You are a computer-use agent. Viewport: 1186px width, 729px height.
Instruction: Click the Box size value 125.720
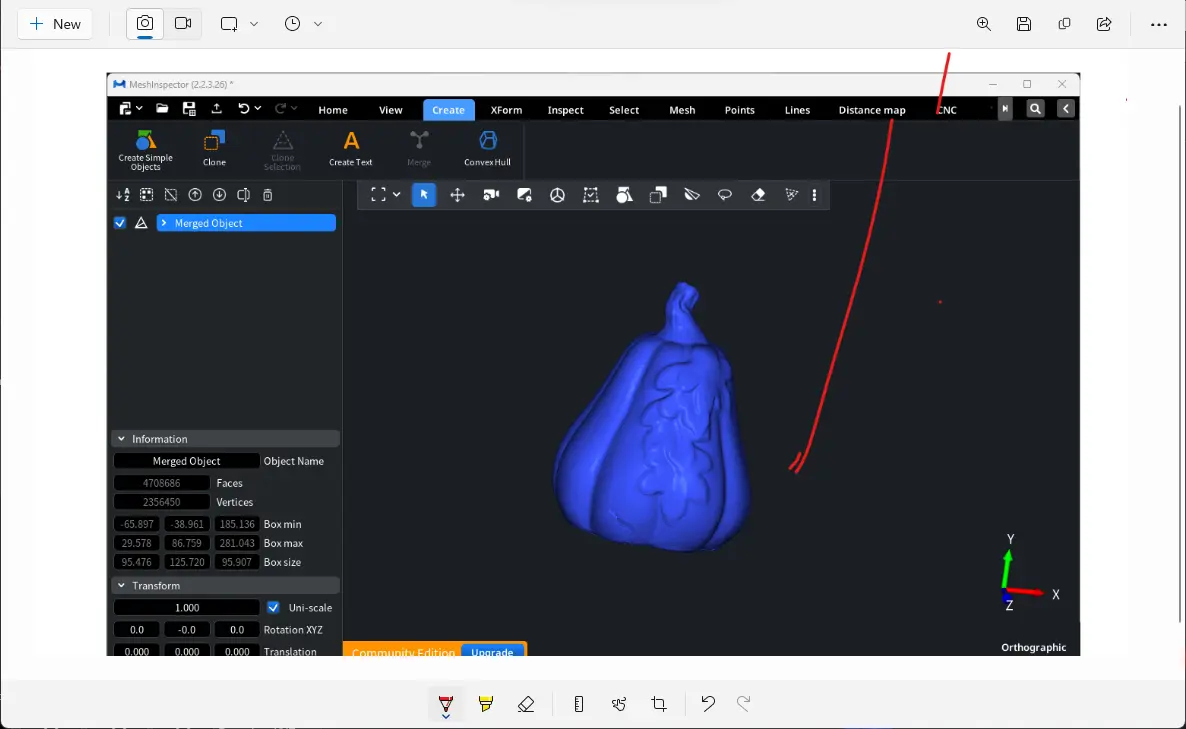pos(187,562)
